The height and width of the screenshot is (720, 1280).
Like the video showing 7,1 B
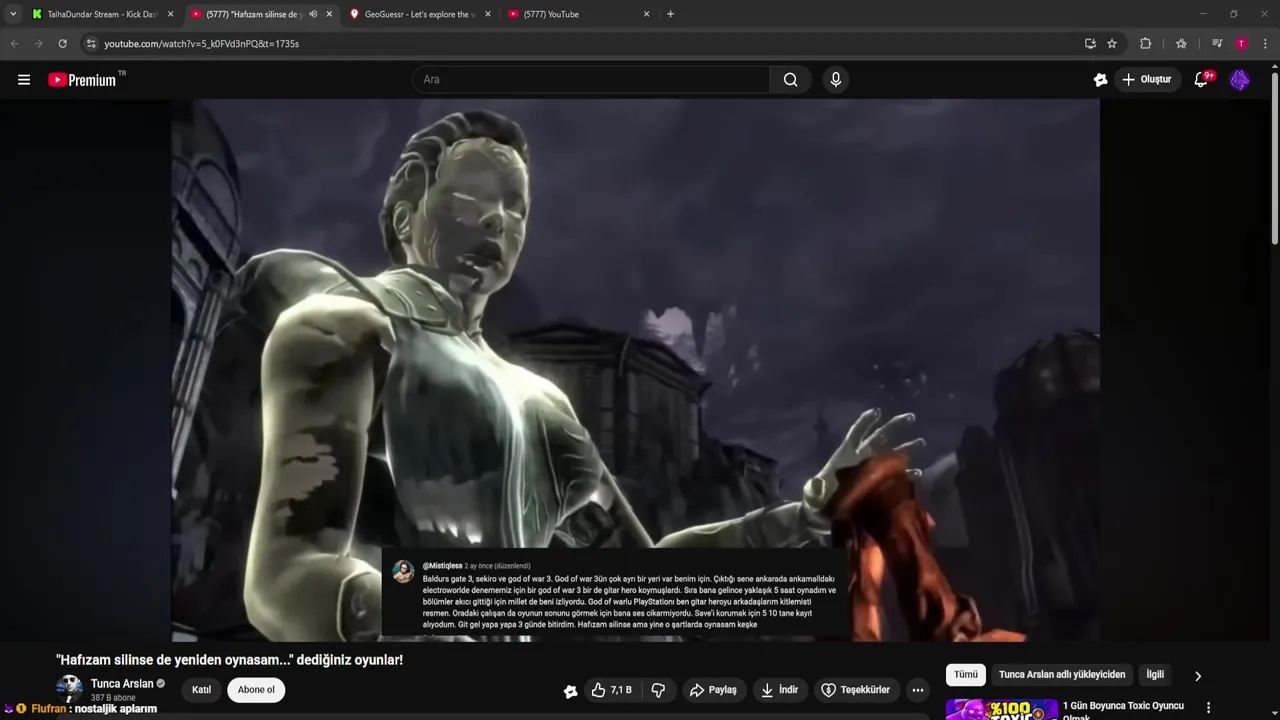(x=611, y=690)
